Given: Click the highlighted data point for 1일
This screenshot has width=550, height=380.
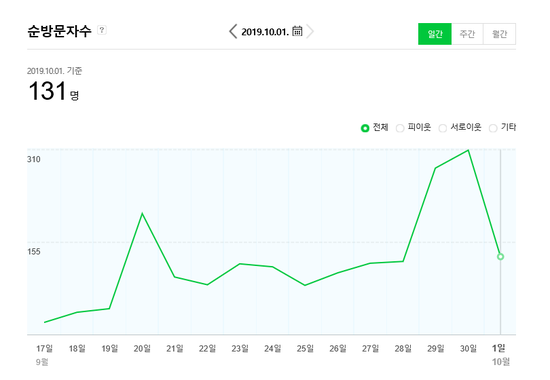Looking at the screenshot, I should pyautogui.click(x=501, y=256).
